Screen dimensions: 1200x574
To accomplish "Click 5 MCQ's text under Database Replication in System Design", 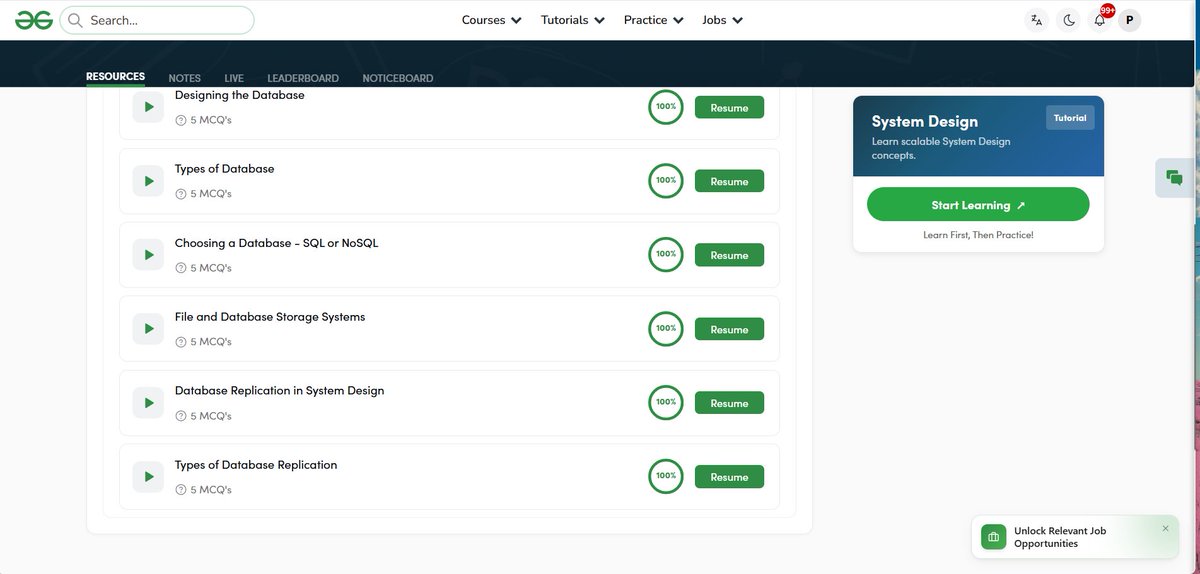I will pyautogui.click(x=211, y=416).
